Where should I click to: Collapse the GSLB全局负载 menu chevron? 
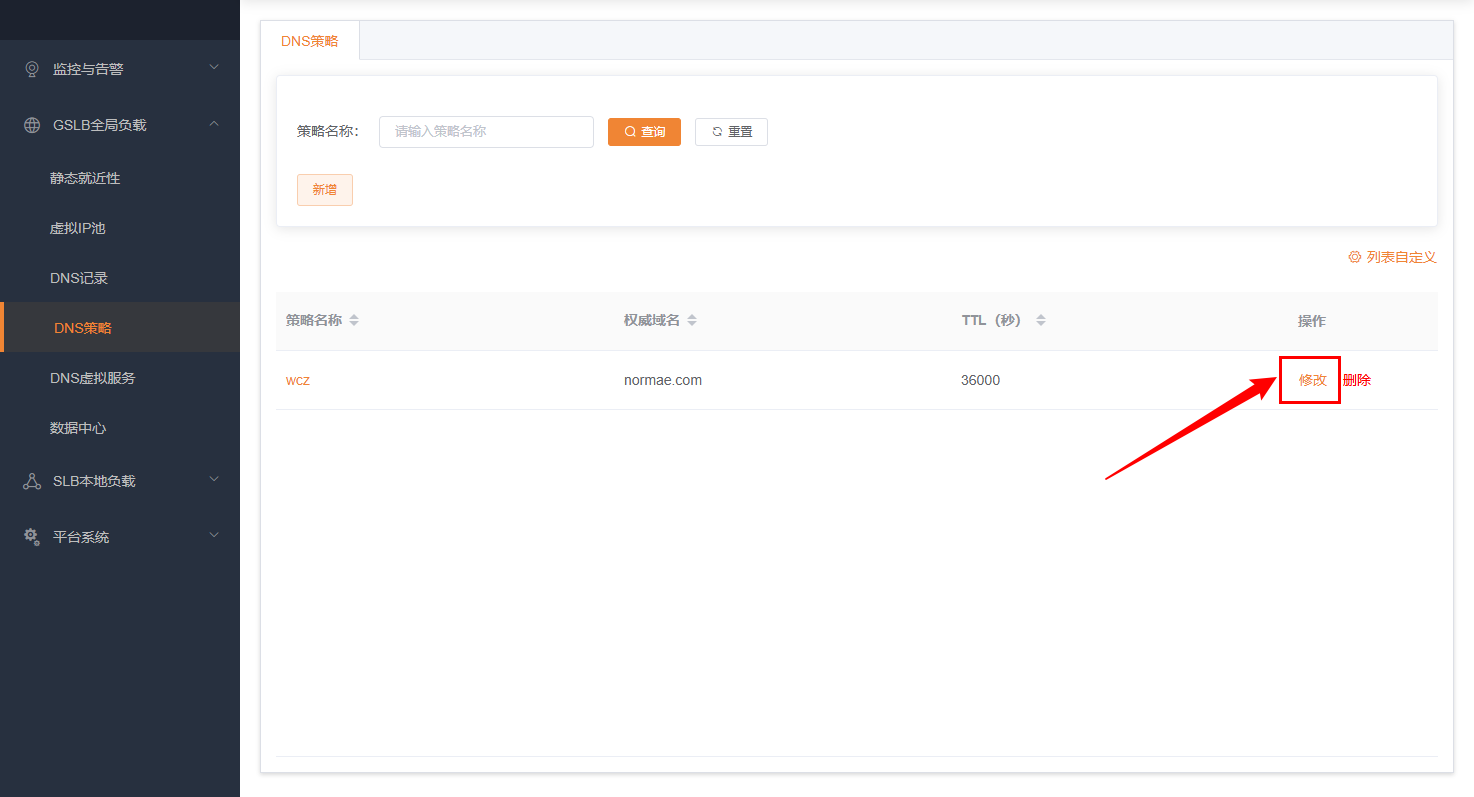[213, 124]
